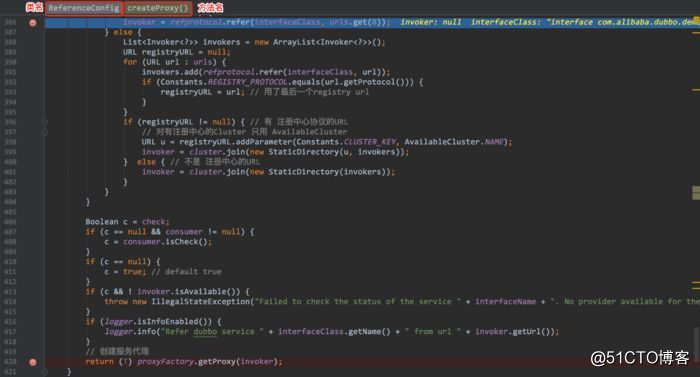
Task: Collapse the fold marker beside the AvailableCluster comment line
Action: tap(45, 132)
